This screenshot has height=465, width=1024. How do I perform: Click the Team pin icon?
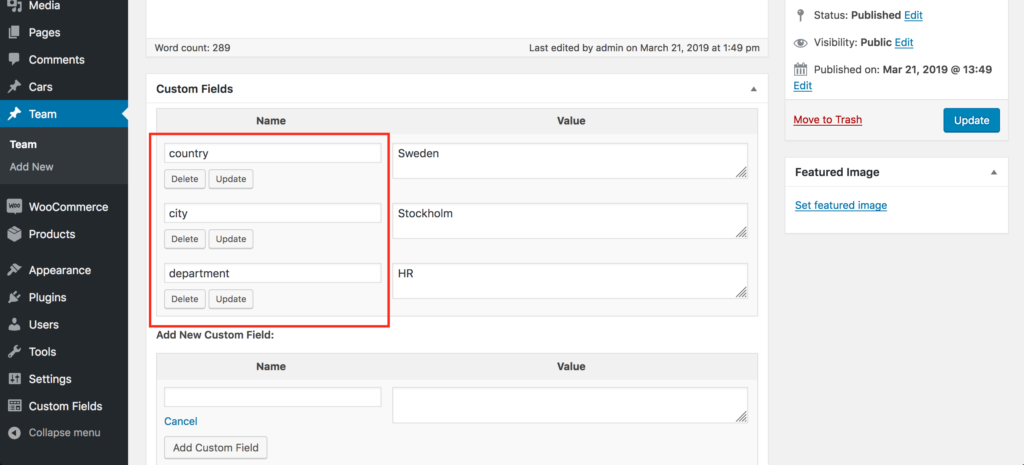(x=14, y=114)
